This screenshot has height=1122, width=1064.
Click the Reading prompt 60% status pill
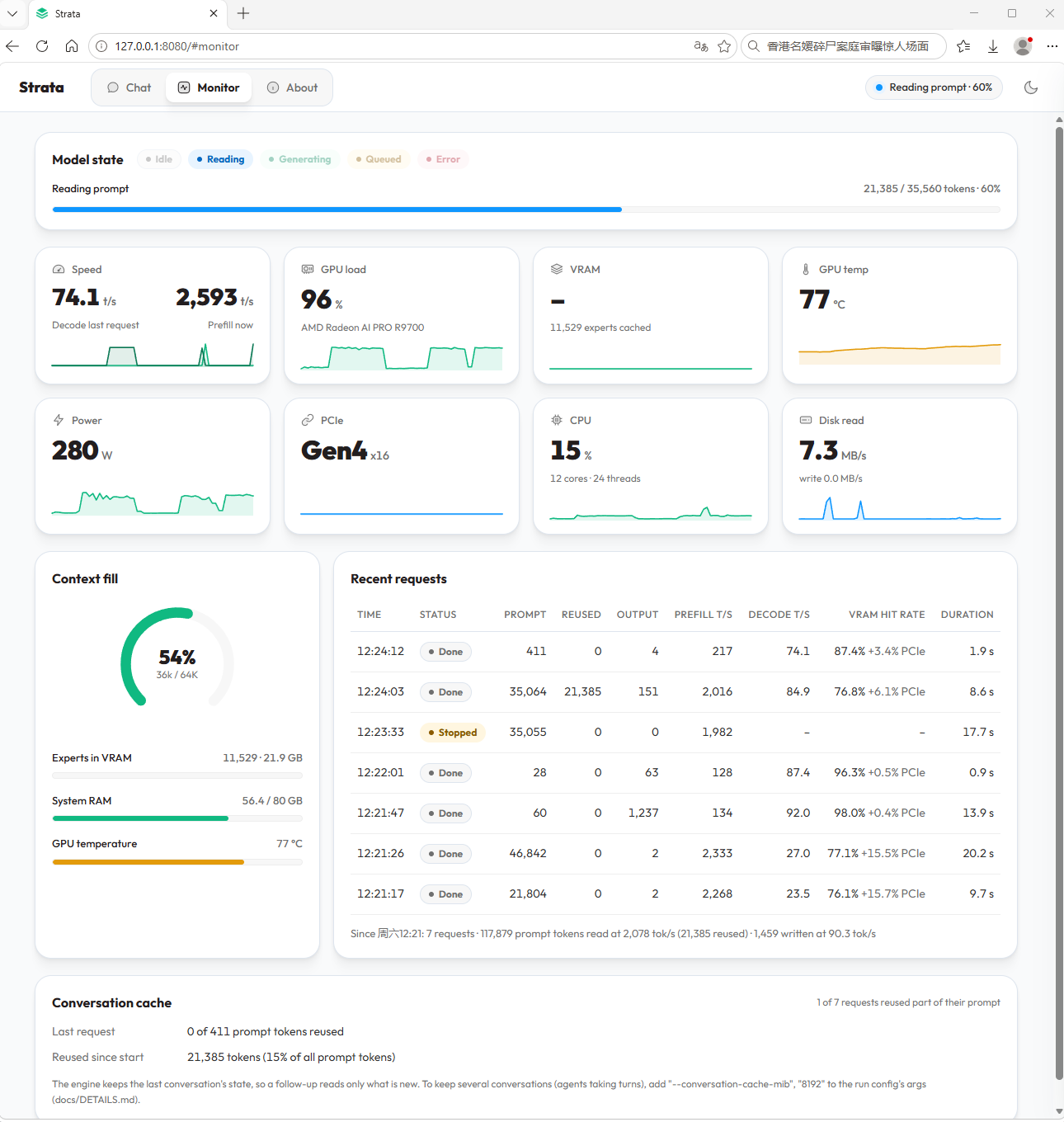[934, 87]
